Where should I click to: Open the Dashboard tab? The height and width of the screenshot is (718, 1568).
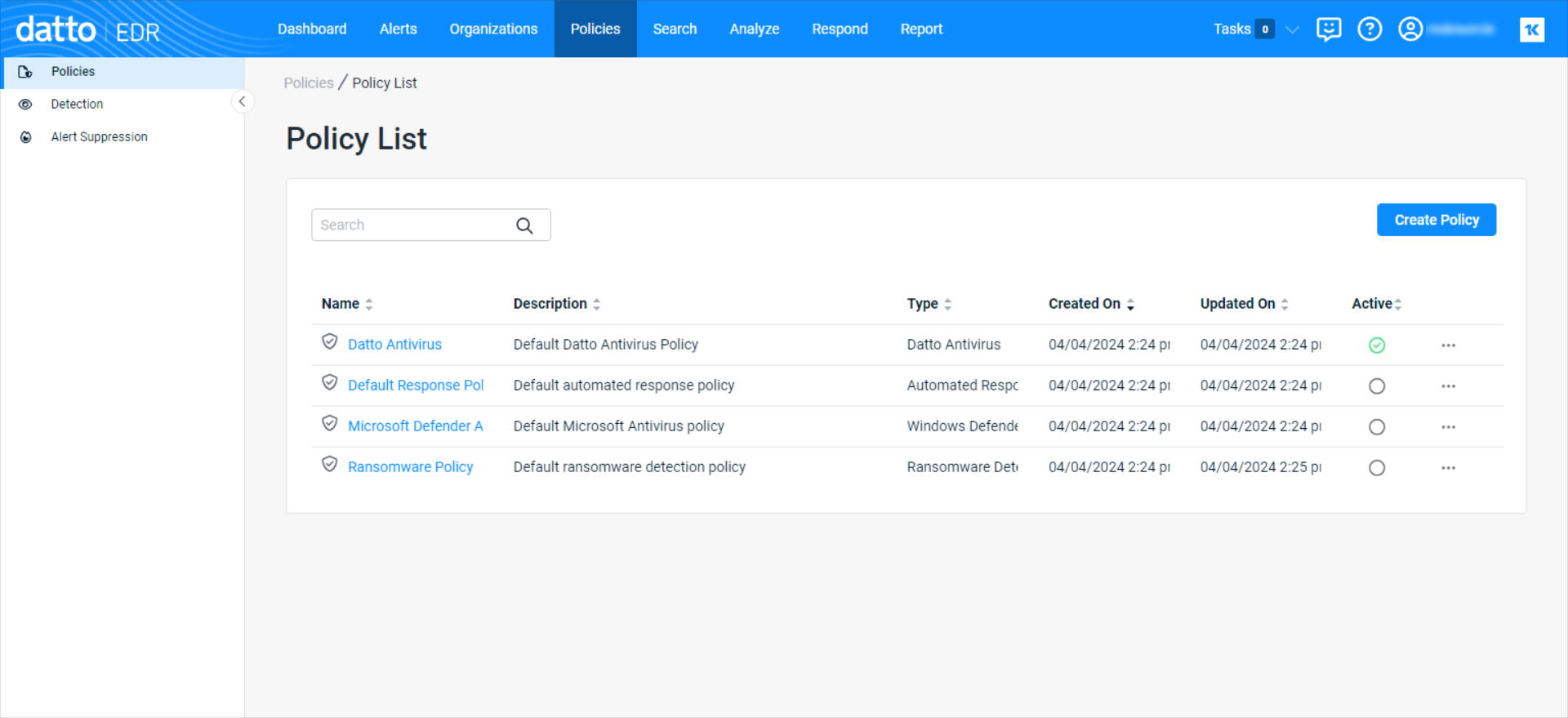pos(312,29)
